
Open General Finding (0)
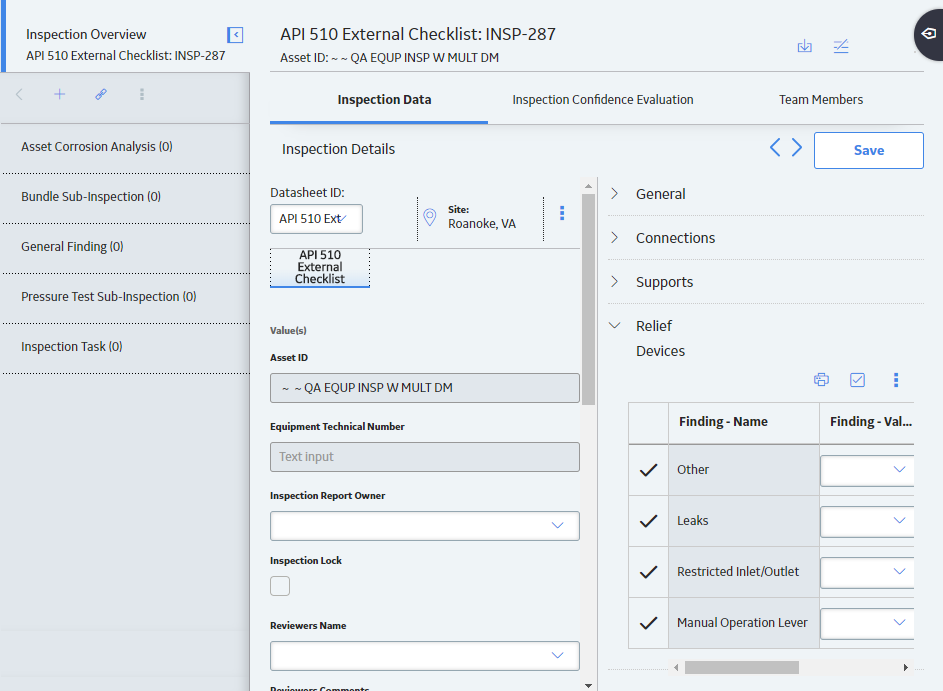click(x=125, y=247)
